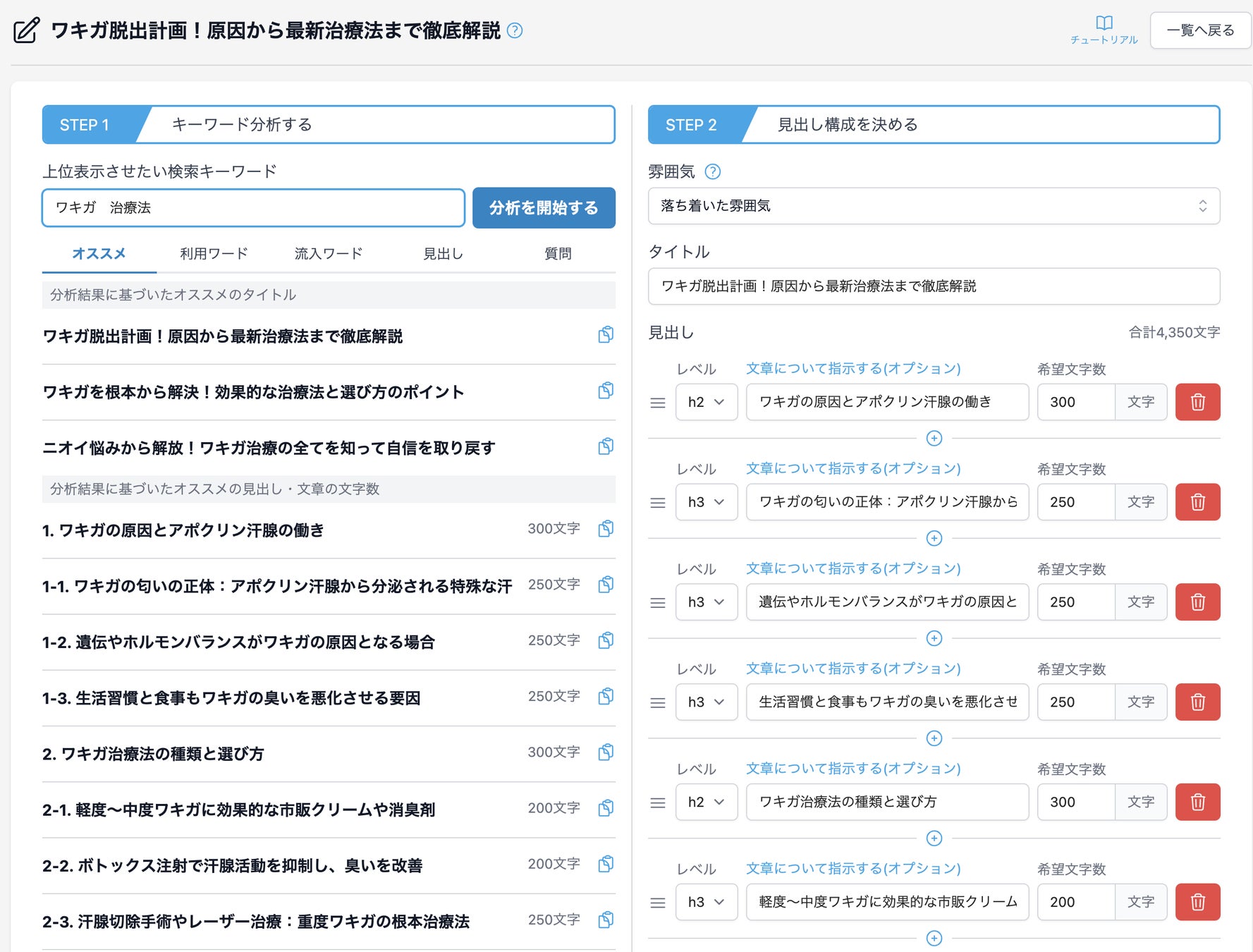This screenshot has height=952, width=1253.
Task: Click help icon next to 雰囲気
Action: [713, 171]
